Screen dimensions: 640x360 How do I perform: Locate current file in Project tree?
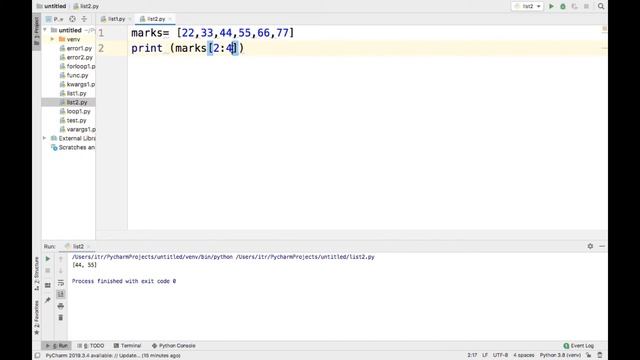click(72, 19)
